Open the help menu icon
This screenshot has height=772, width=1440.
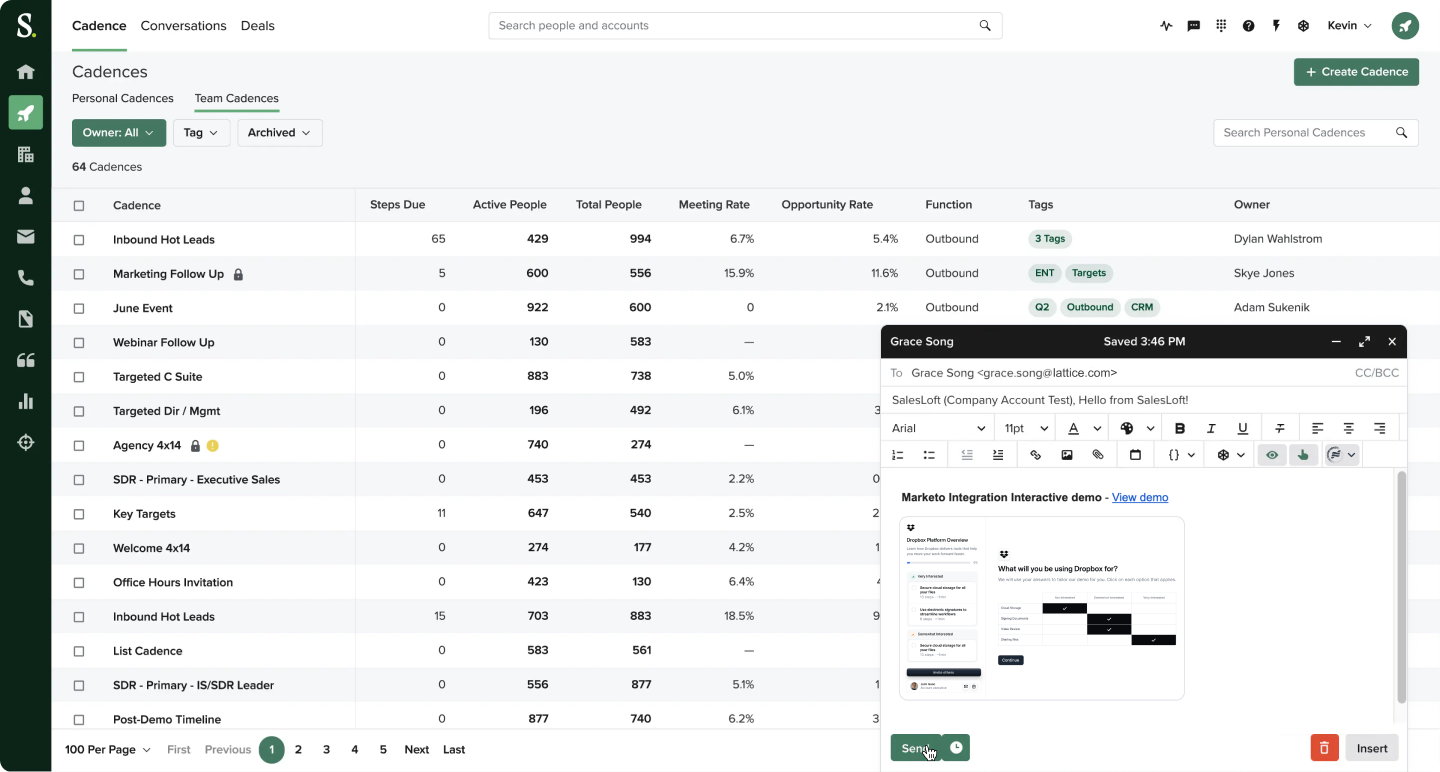pos(1248,25)
